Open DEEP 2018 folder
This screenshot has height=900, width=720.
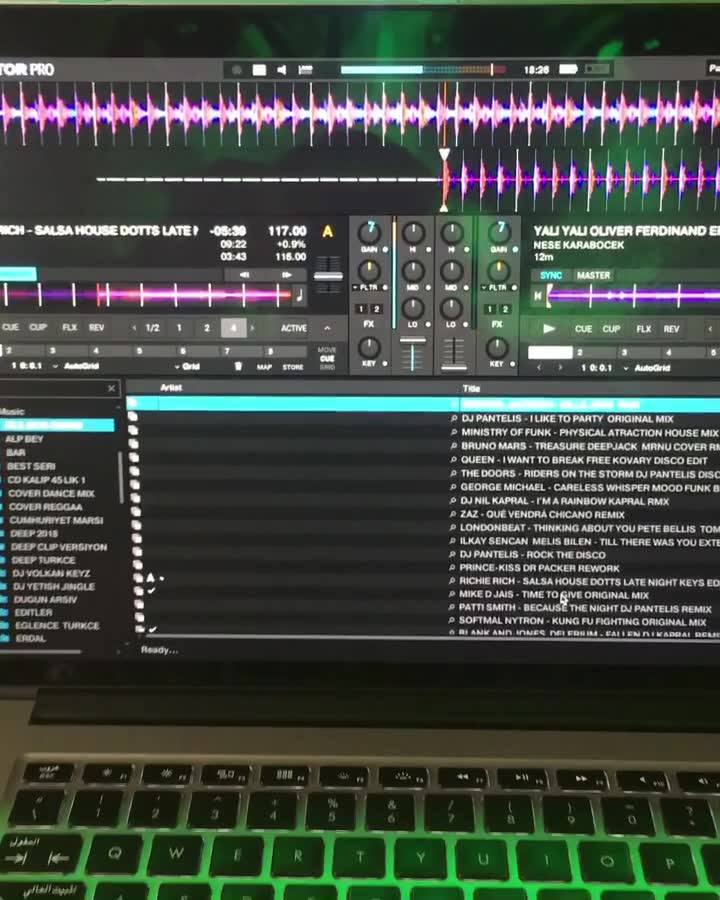tap(34, 533)
